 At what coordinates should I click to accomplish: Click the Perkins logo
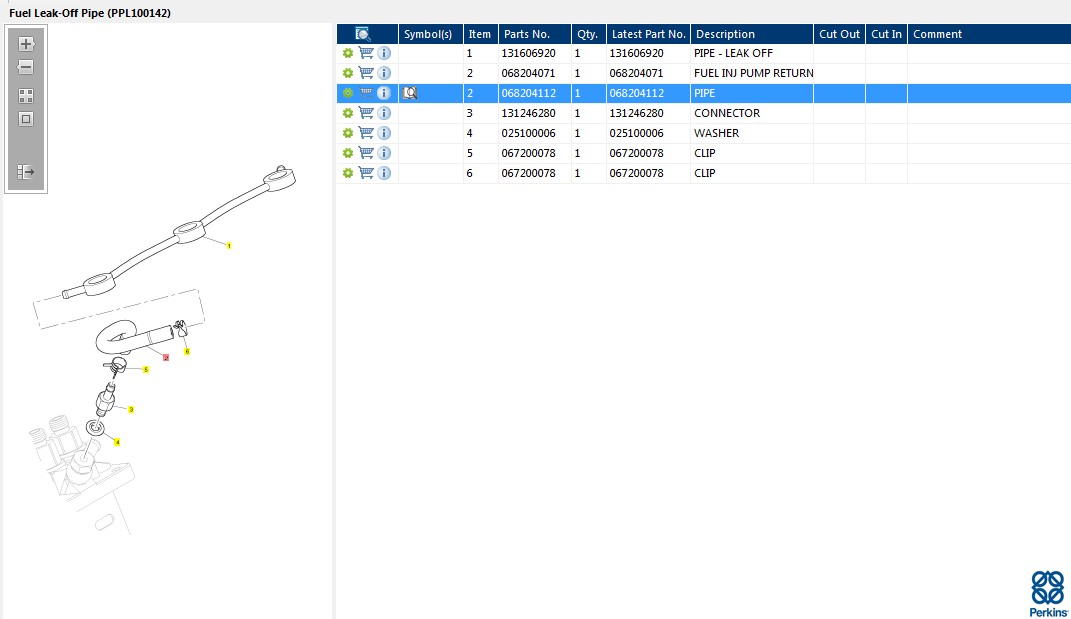[1048, 594]
